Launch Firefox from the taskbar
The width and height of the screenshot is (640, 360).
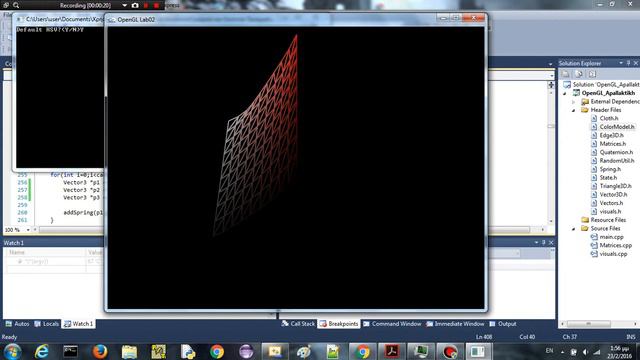100,351
